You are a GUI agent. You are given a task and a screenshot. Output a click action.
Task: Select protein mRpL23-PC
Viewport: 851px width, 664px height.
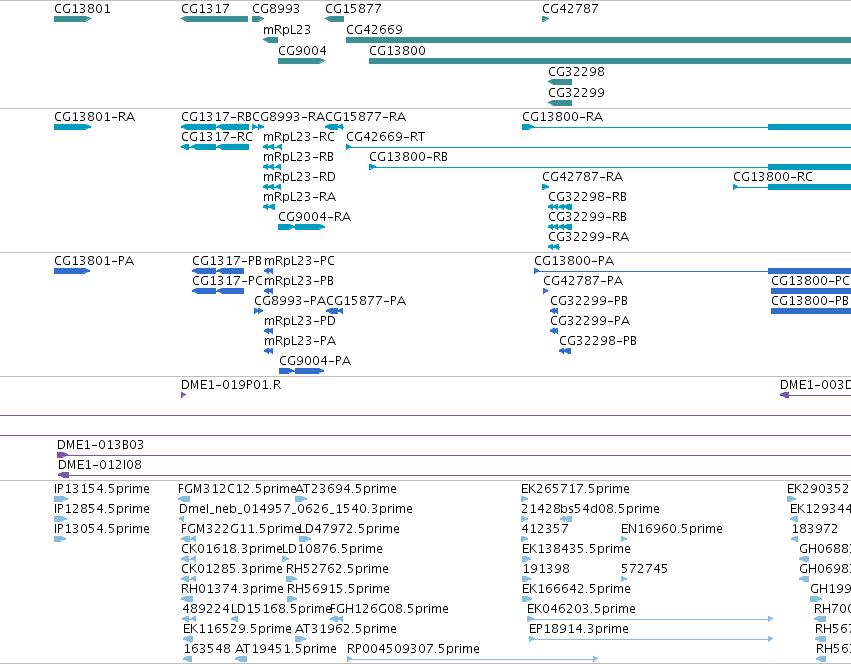pos(300,261)
